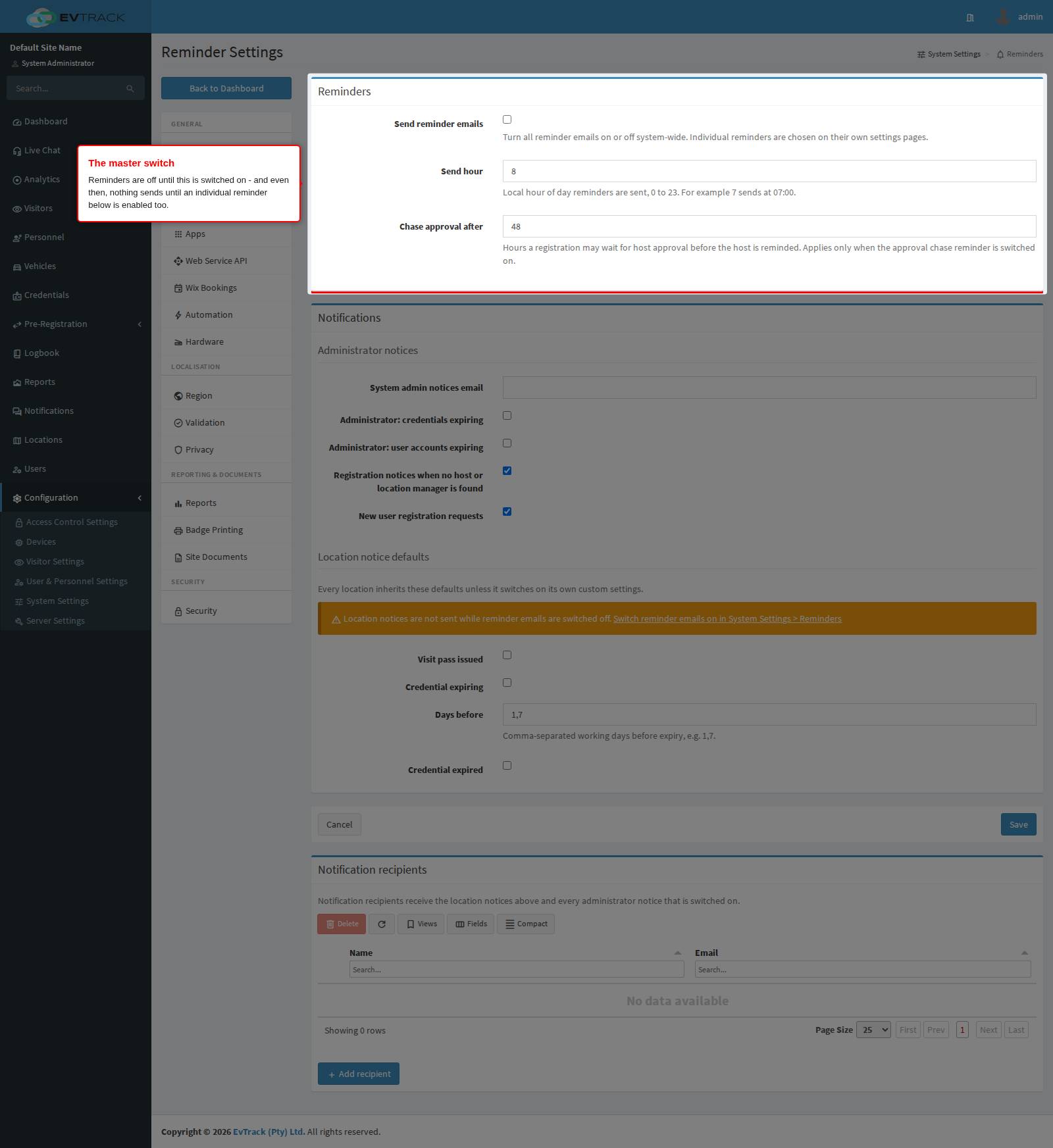Open Security settings item
The image size is (1053, 1148).
pyautogui.click(x=226, y=611)
